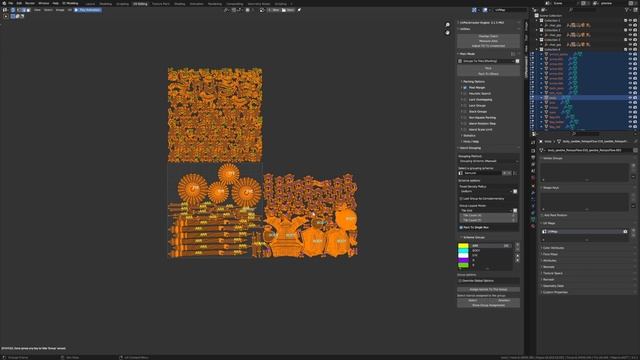Click the Material properties tab icon
The image size is (640, 360).
(533, 226)
